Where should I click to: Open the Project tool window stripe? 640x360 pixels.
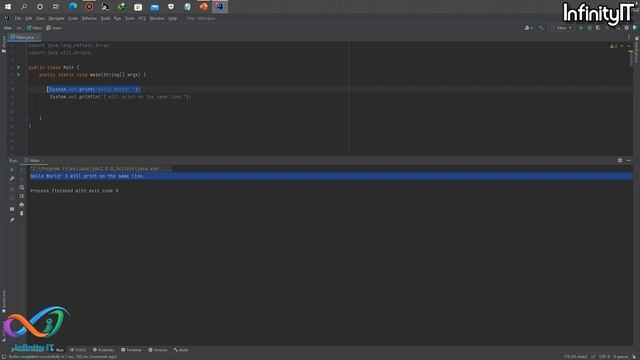coord(4,44)
